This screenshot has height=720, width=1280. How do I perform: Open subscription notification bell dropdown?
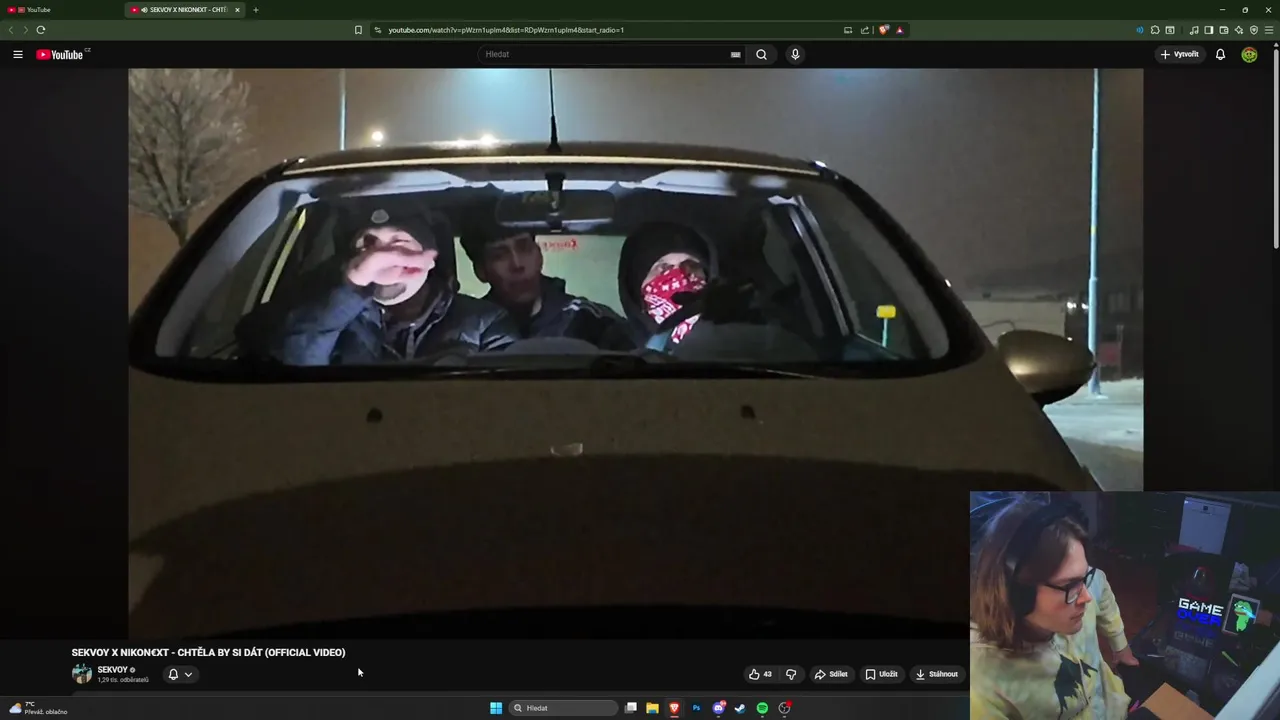tap(180, 674)
